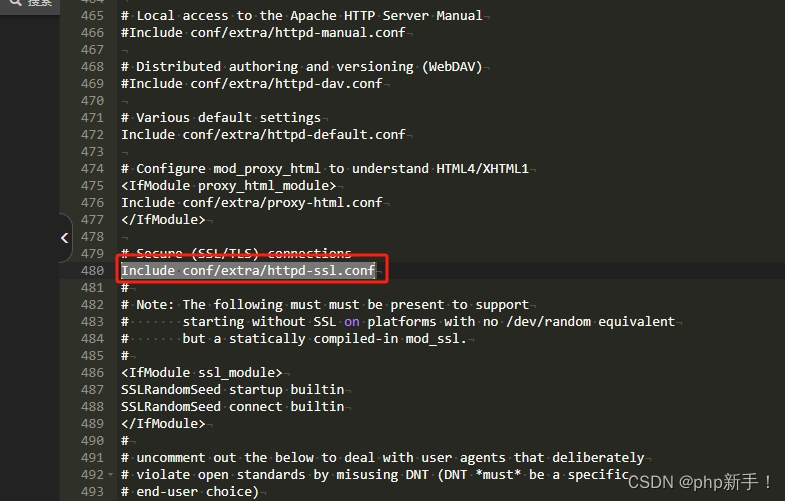Collapse the left sidebar with the chevron
Screen dimensions: 785x501
[x=65, y=238]
